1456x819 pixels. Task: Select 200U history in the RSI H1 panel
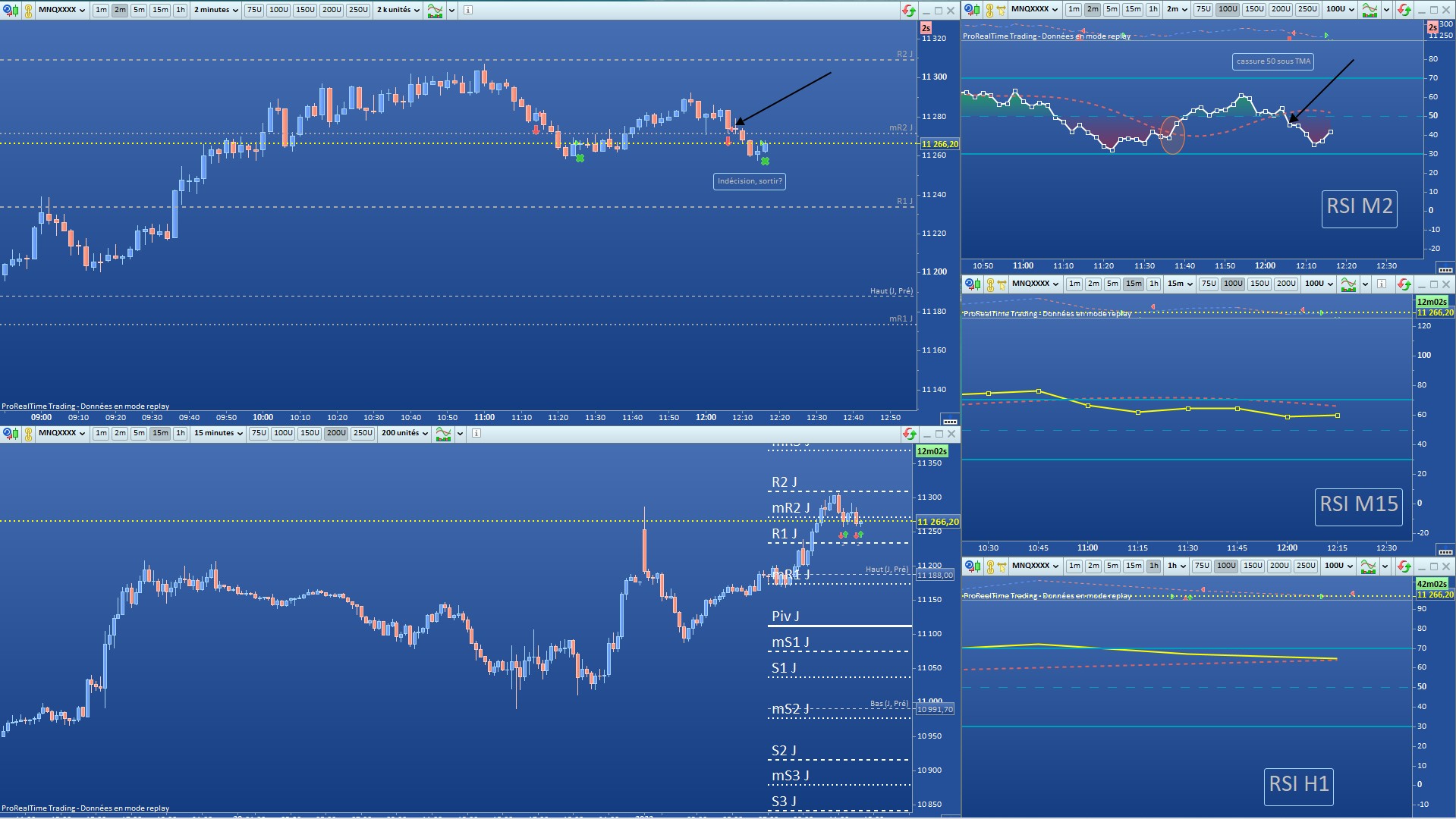(x=1279, y=566)
